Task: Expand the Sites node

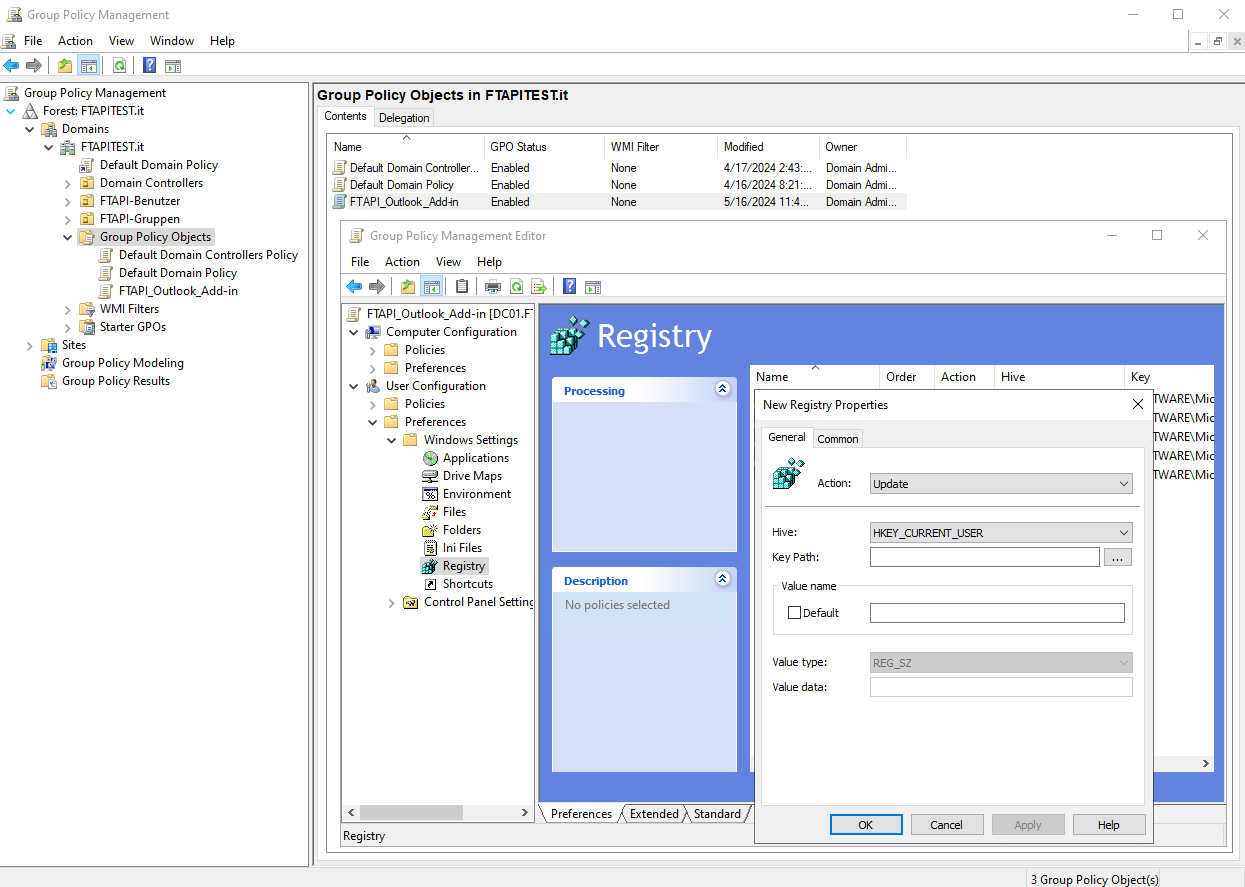Action: [x=30, y=346]
